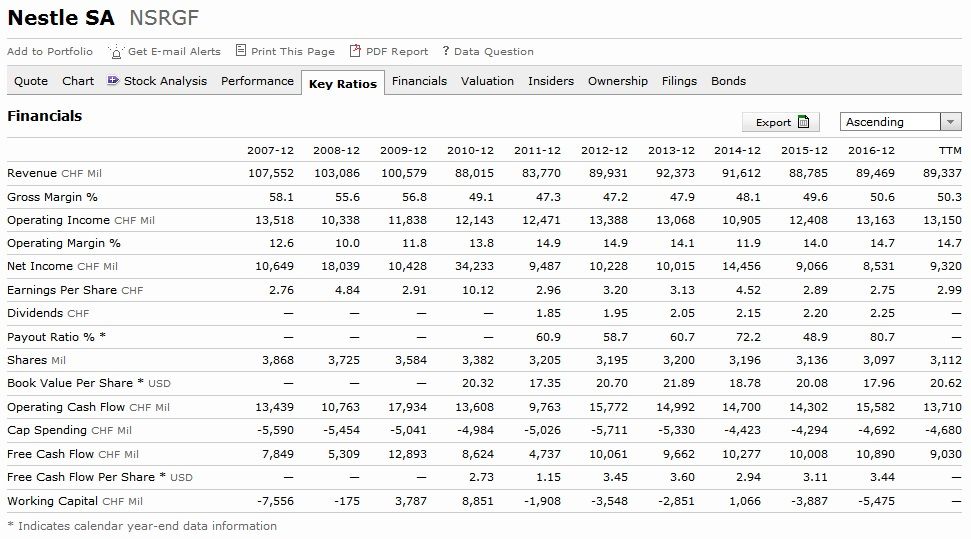Viewport: 971px width, 539px height.
Task: View the Insiders tab
Action: (551, 81)
